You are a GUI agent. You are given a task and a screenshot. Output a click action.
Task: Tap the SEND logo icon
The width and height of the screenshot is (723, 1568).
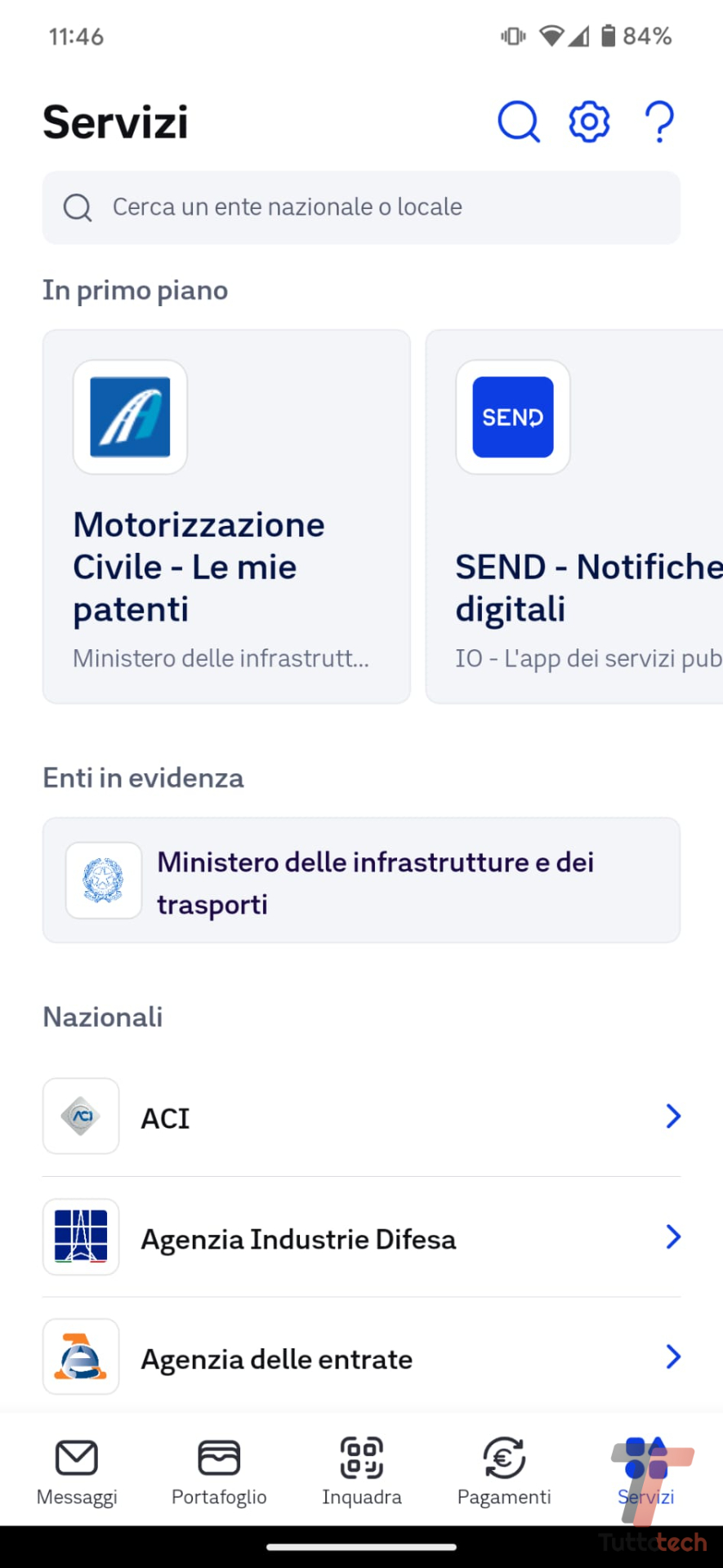[x=513, y=417]
